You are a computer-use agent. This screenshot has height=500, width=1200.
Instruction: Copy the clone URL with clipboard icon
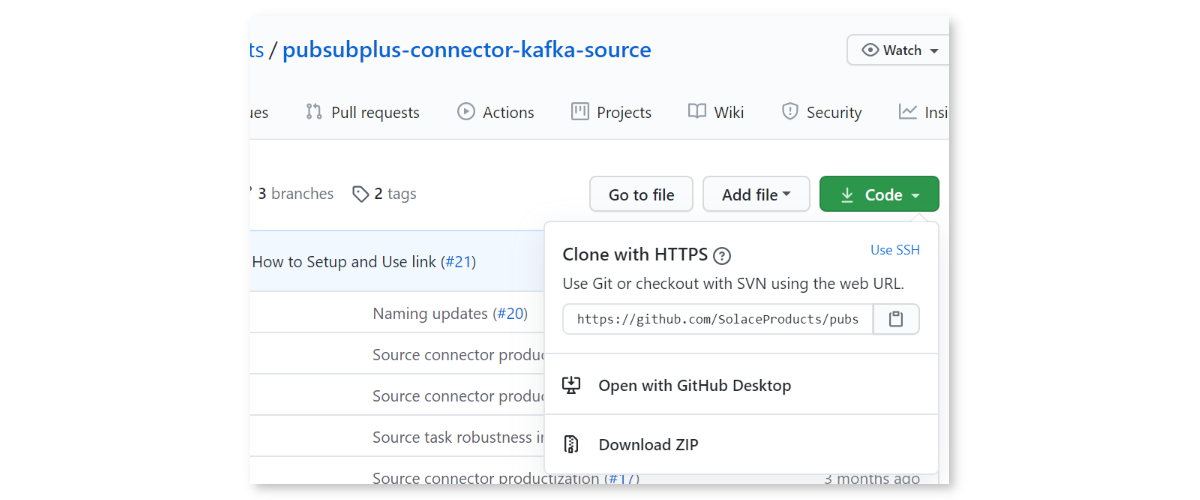(x=896, y=319)
